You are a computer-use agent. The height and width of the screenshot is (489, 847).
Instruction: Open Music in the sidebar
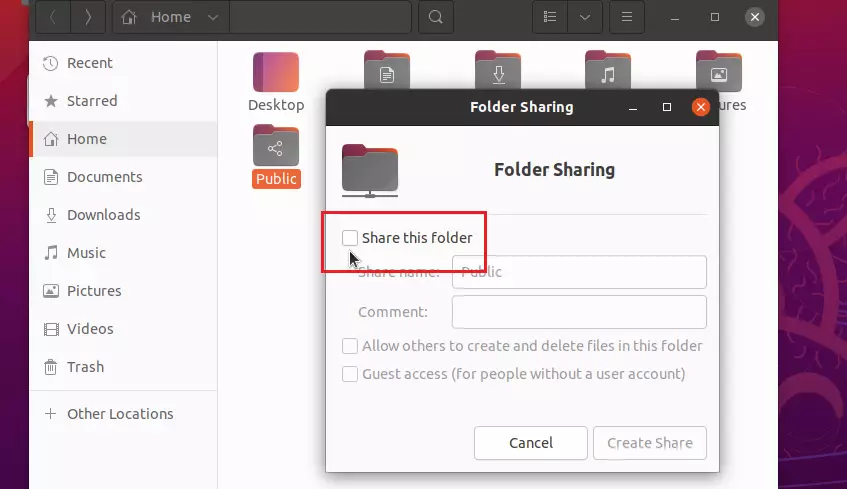pyautogui.click(x=124, y=253)
